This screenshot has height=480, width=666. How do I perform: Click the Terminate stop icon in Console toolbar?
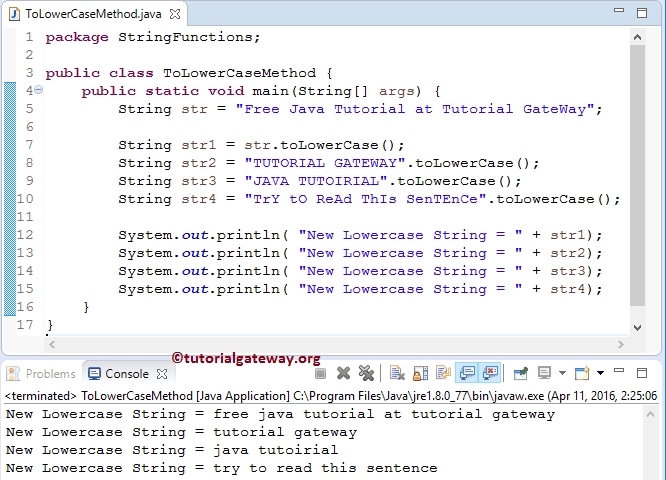coord(321,373)
